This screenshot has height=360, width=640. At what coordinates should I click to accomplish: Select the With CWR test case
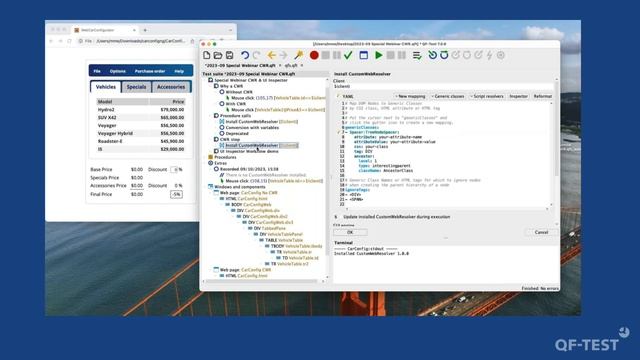tap(236, 104)
